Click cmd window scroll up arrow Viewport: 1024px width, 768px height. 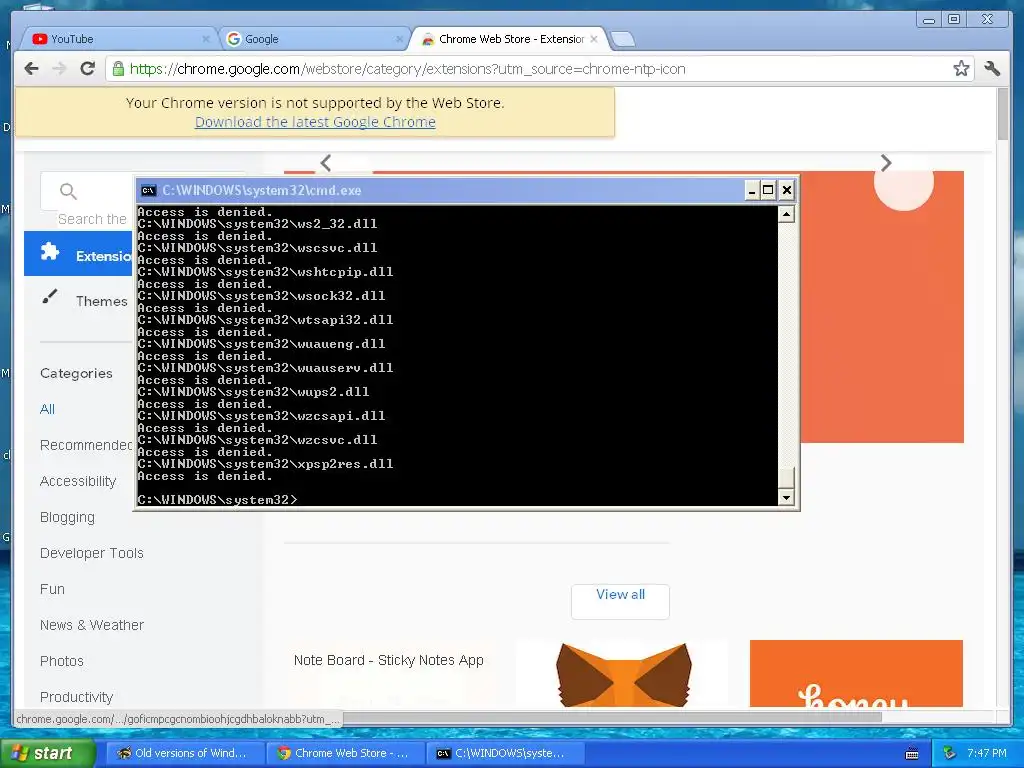786,214
